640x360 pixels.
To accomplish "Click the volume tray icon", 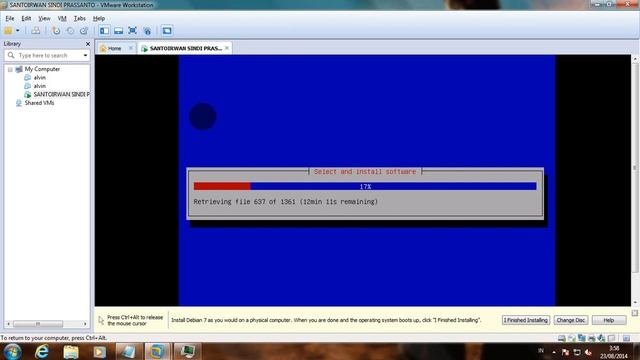I will point(588,352).
